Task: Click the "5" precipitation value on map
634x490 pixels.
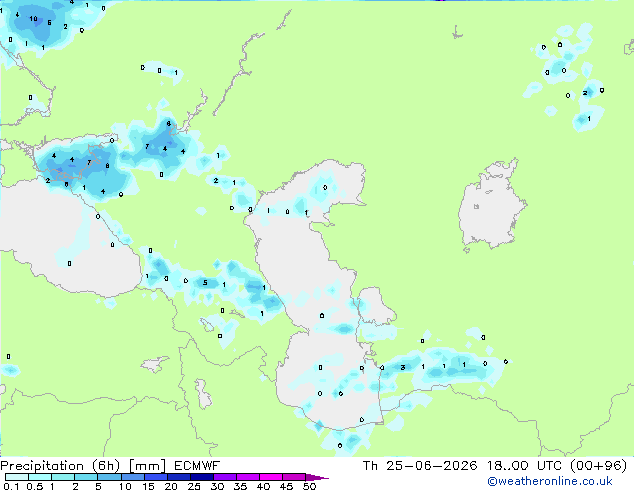Action: point(205,283)
